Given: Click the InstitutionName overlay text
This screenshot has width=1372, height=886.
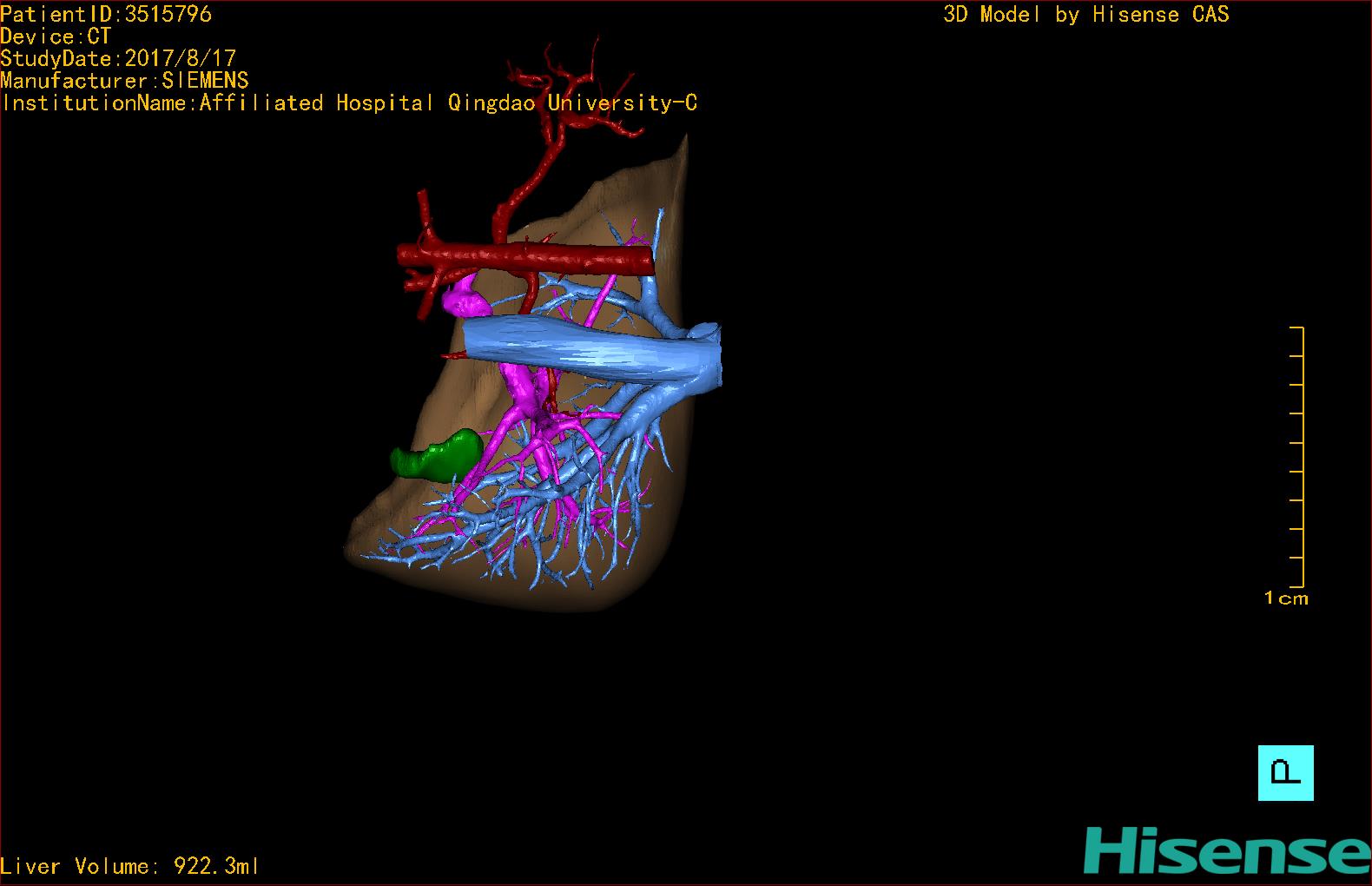Looking at the screenshot, I should (x=347, y=103).
